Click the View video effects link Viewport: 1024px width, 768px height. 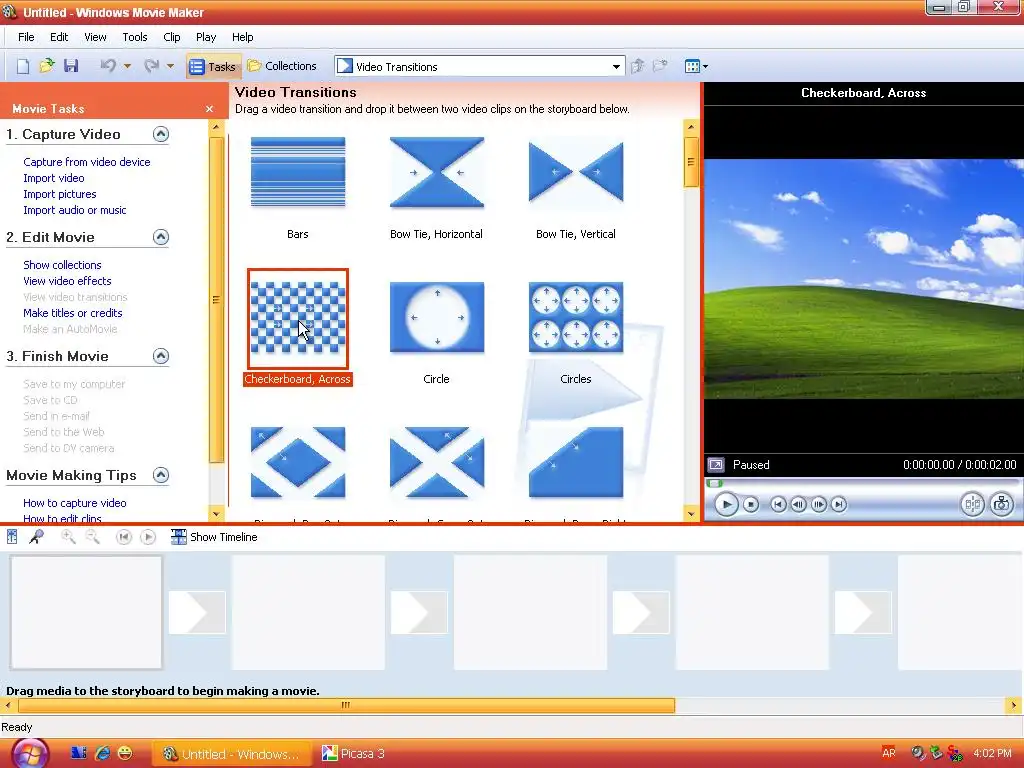point(67,281)
